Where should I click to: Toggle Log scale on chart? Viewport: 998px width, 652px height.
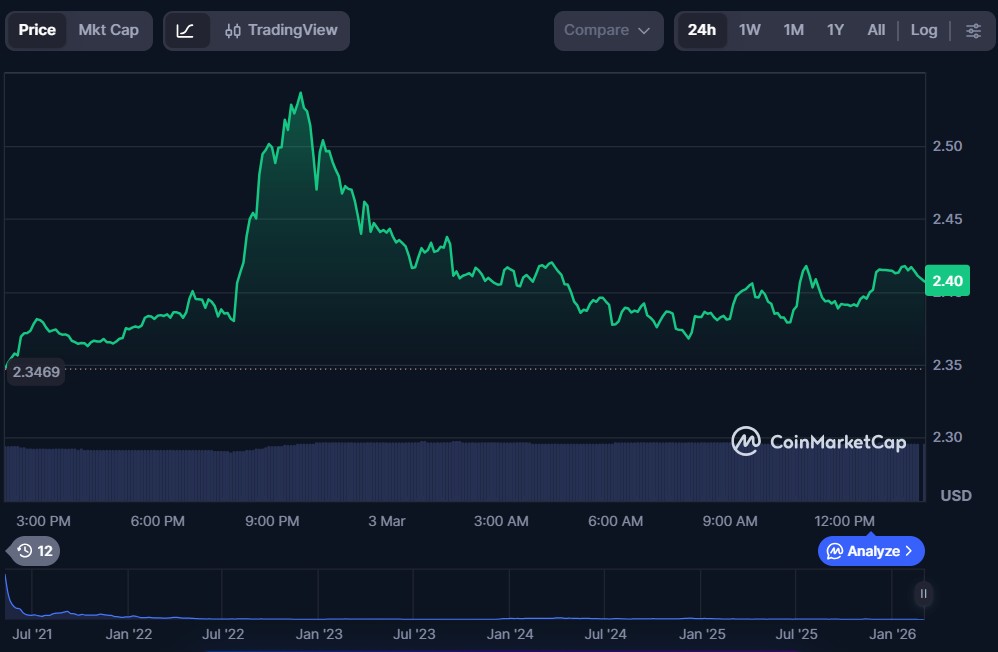click(x=924, y=30)
